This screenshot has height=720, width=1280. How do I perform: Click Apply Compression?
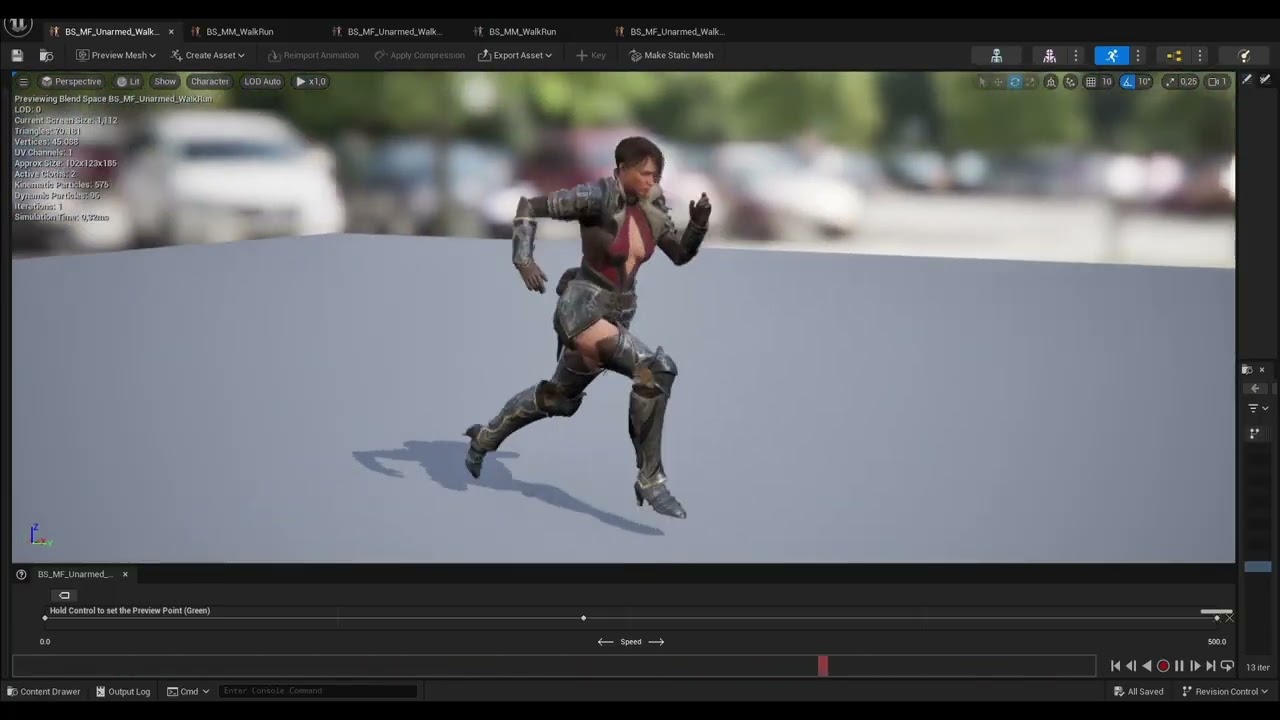(419, 55)
